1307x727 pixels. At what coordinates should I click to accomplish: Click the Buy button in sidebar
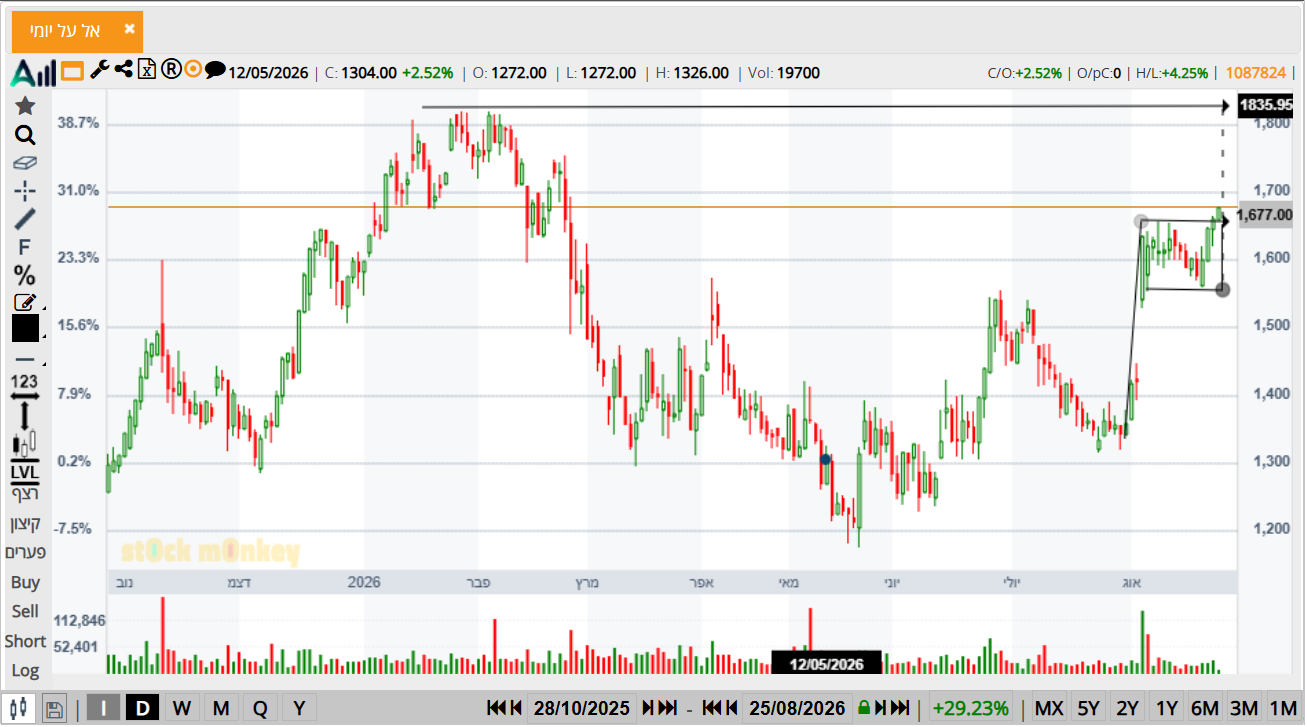point(25,582)
